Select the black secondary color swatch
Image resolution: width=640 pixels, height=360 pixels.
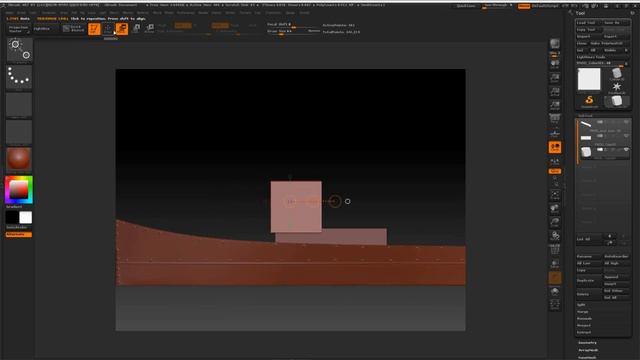tap(12, 218)
